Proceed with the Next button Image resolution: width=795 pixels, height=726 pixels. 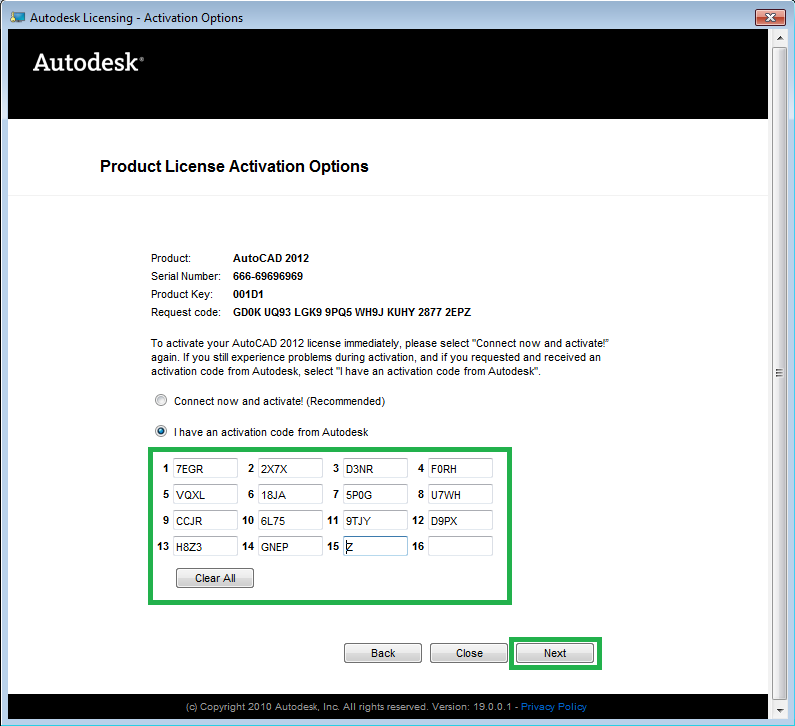(555, 653)
